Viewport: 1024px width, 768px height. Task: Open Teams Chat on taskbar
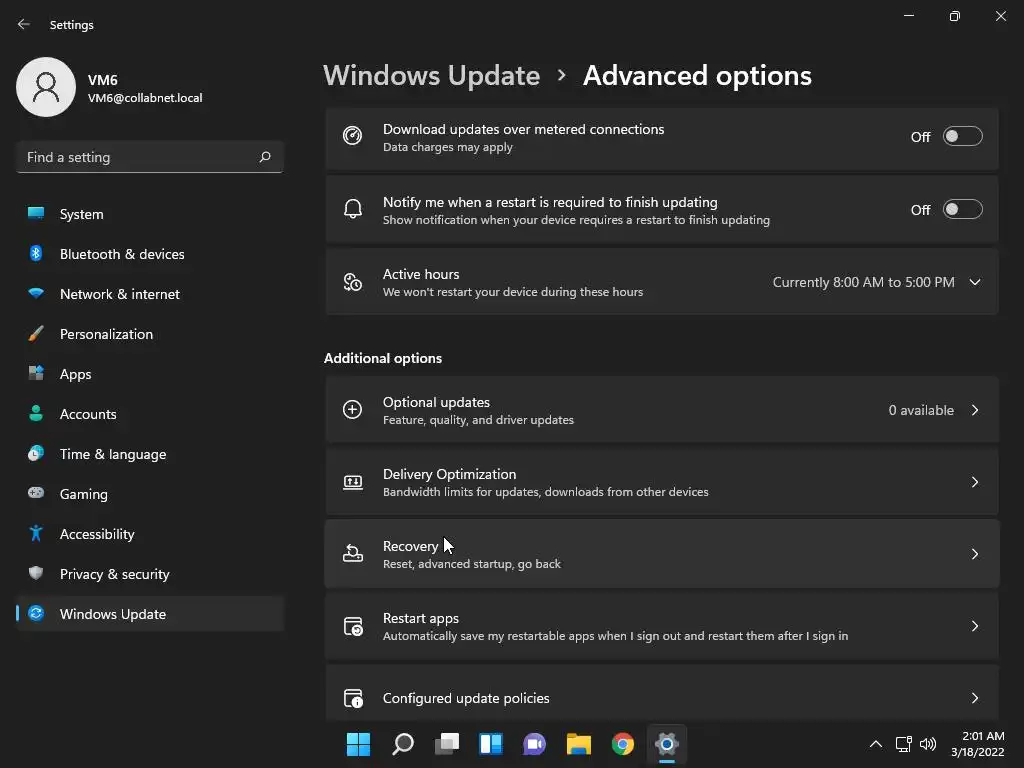tap(535, 744)
